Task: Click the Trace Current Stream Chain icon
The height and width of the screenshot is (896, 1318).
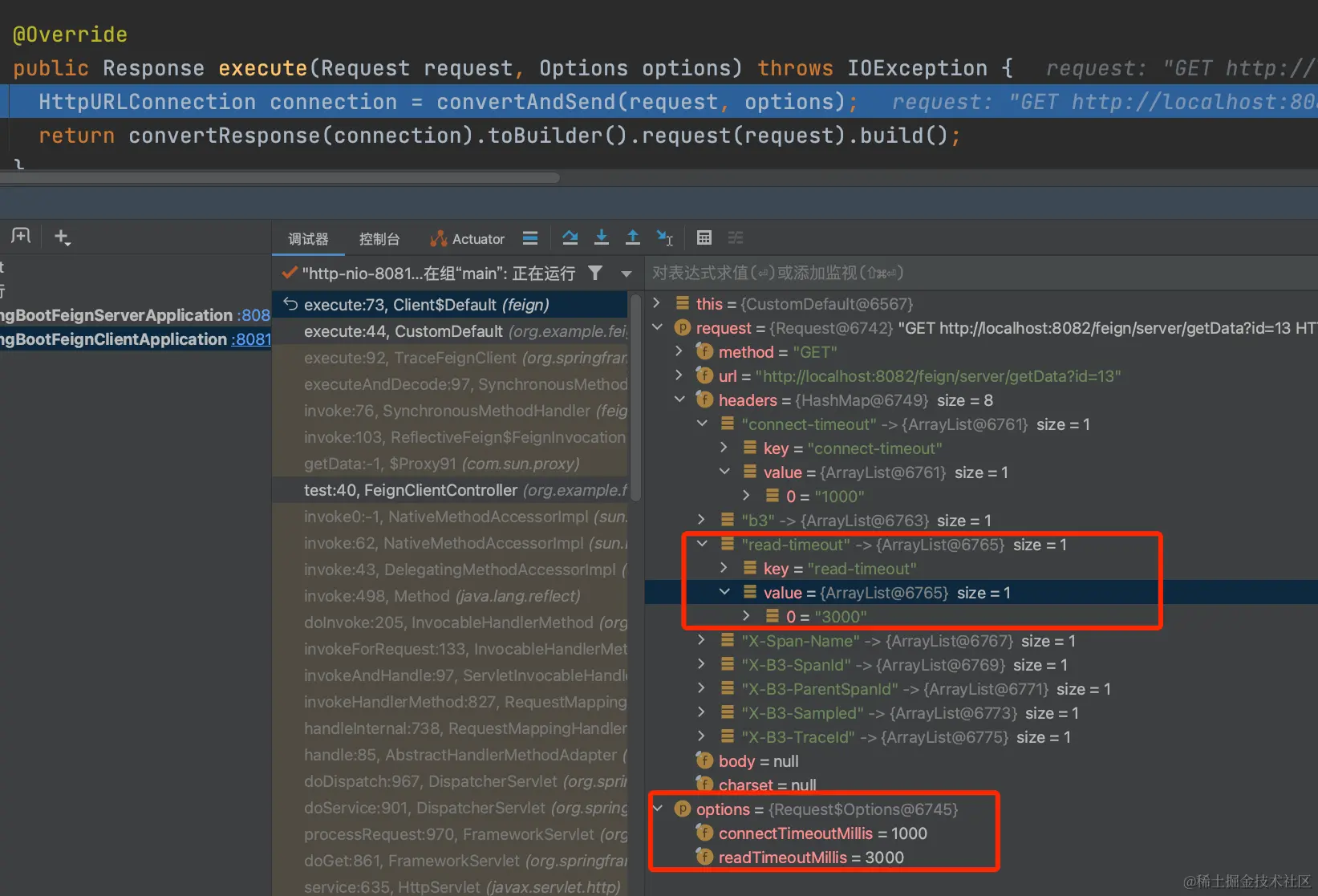Action: pyautogui.click(x=736, y=237)
